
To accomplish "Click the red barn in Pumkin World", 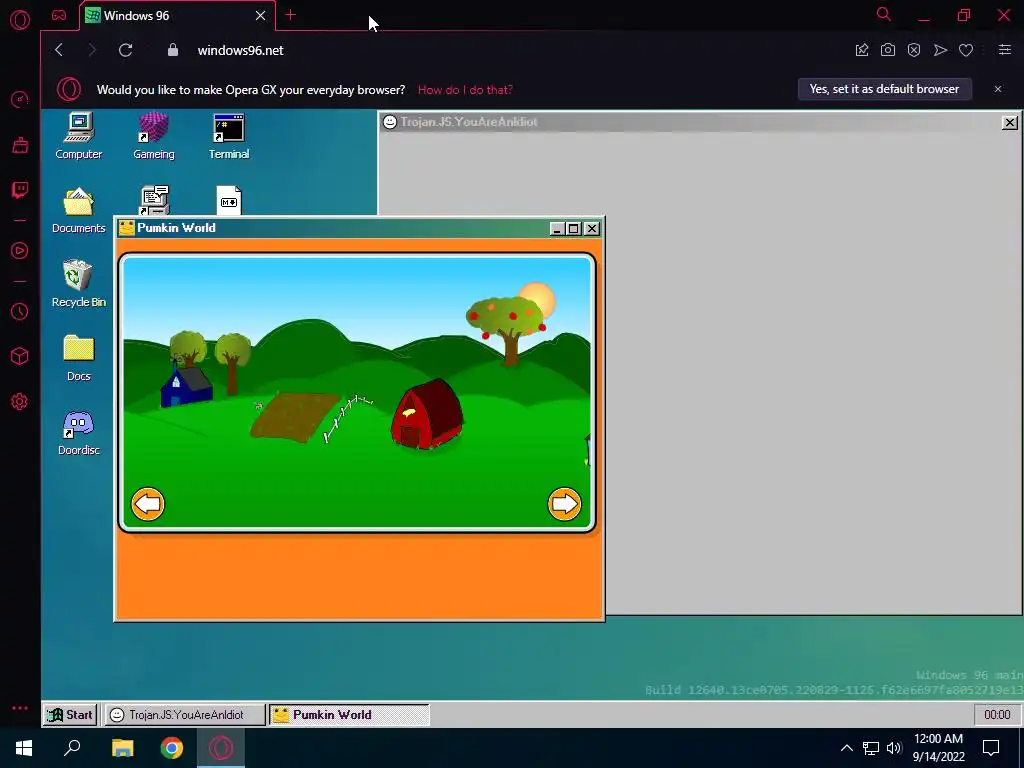I will point(427,414).
